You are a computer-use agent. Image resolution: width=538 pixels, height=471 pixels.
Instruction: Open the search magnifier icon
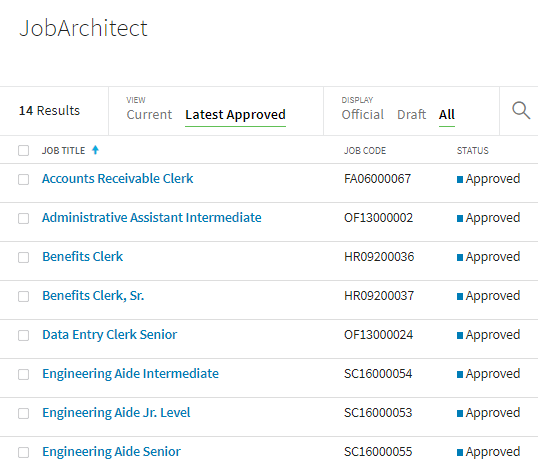click(521, 110)
